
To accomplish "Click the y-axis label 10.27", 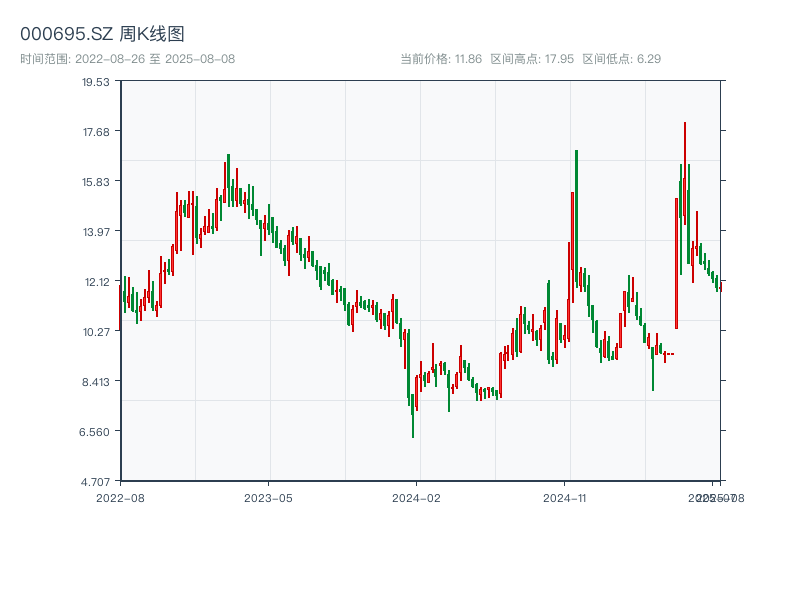I will click(96, 332).
